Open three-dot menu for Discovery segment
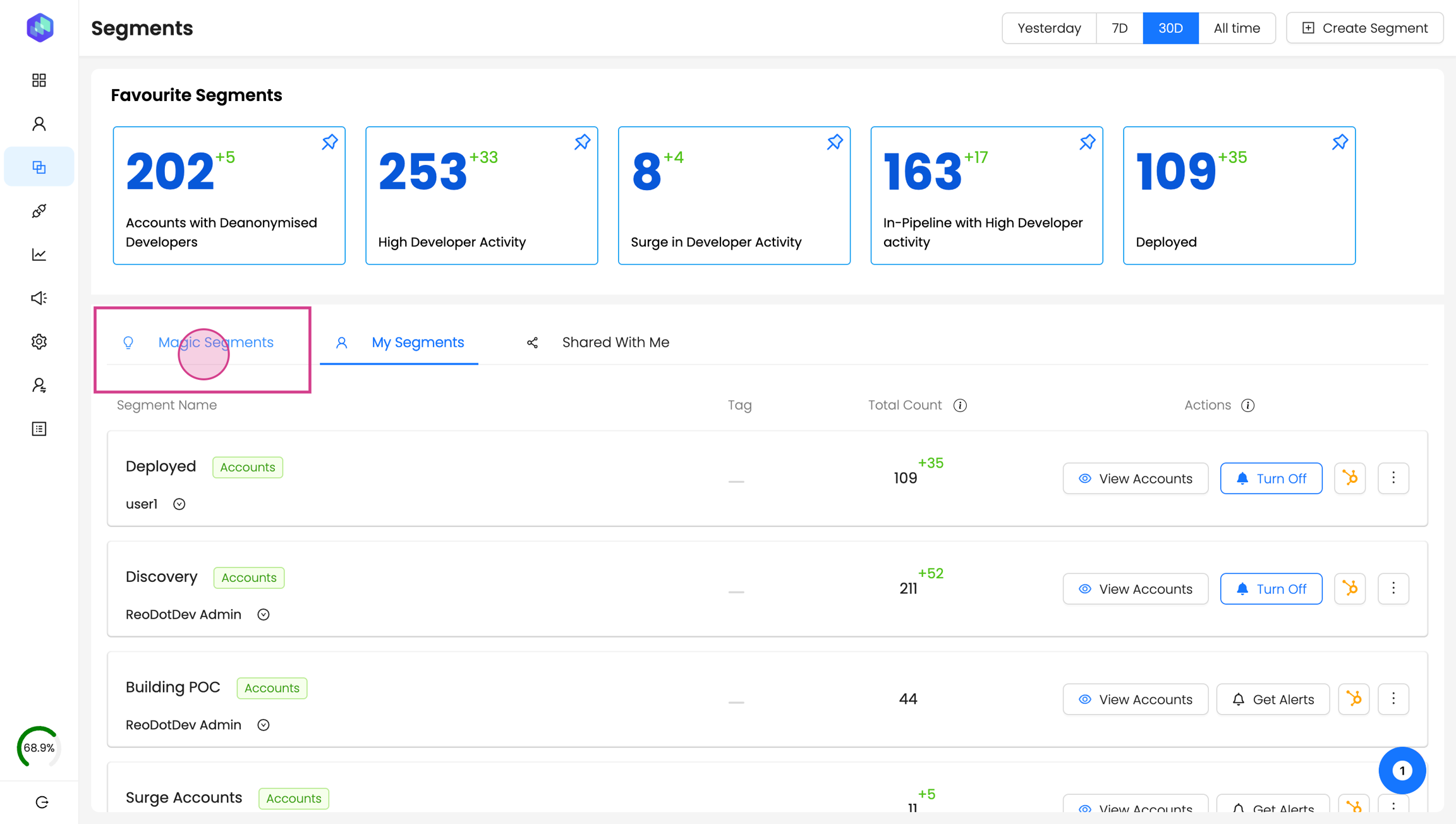The width and height of the screenshot is (1456, 824). tap(1393, 589)
